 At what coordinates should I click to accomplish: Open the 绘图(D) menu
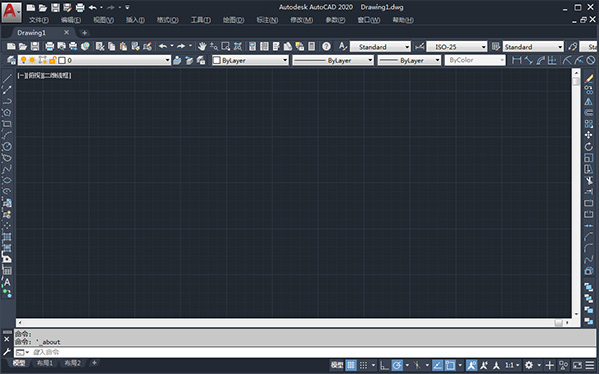[x=233, y=20]
